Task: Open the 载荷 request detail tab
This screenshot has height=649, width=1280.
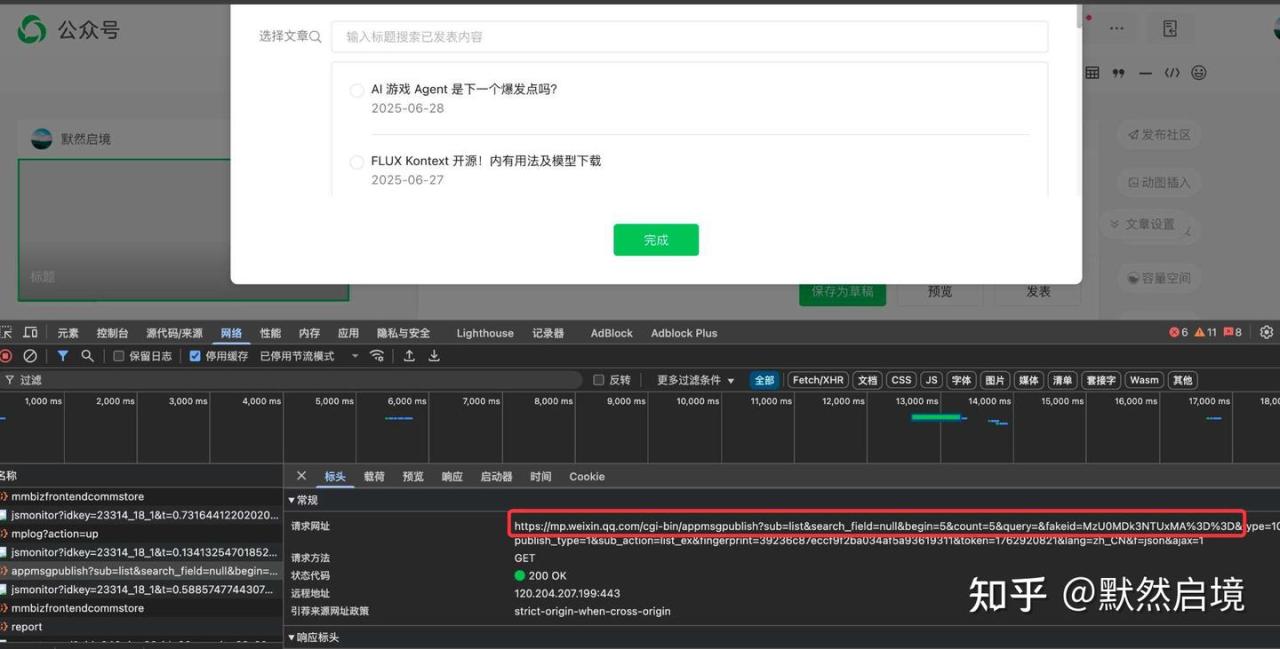Action: 374,477
